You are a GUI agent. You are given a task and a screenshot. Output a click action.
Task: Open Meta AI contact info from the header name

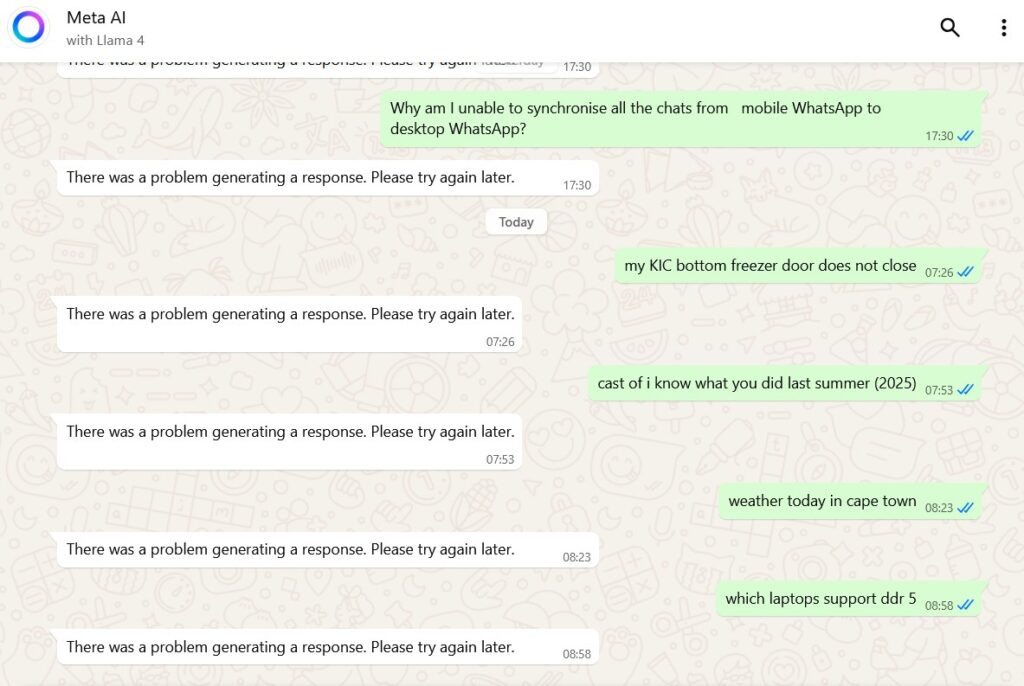click(x=96, y=18)
